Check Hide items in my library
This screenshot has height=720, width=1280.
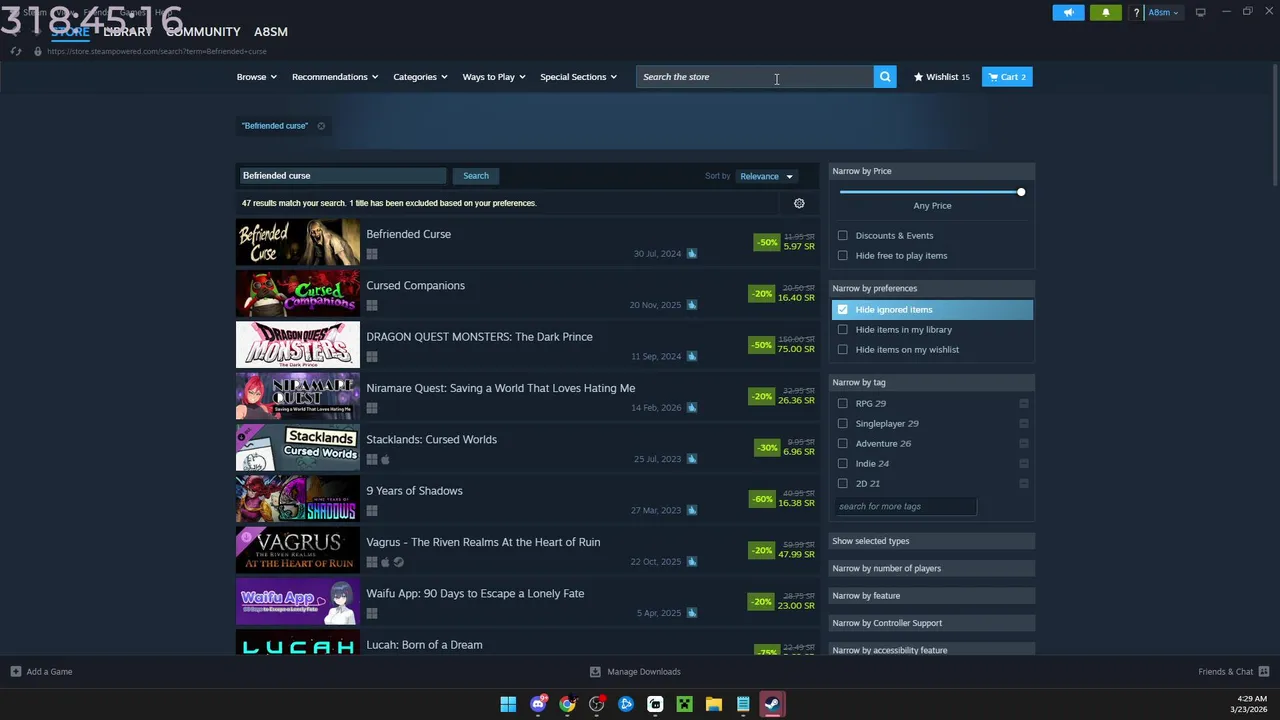click(x=843, y=330)
